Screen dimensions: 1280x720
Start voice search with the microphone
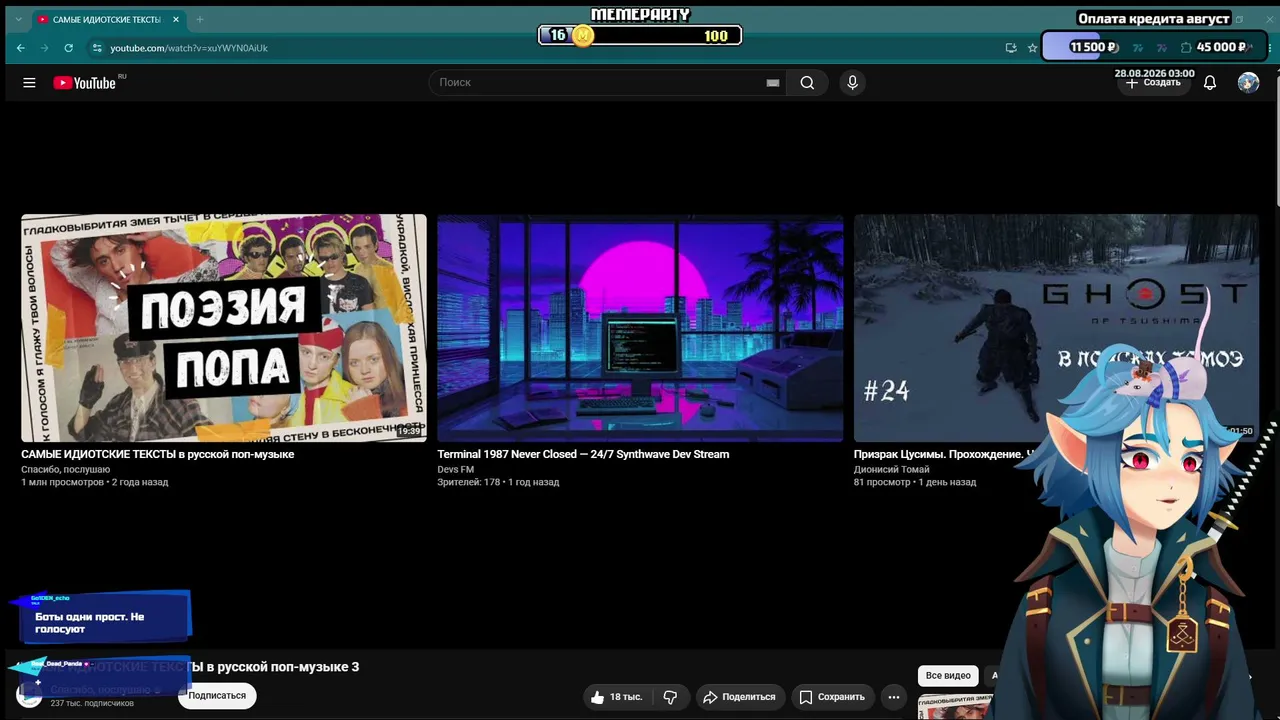(852, 83)
